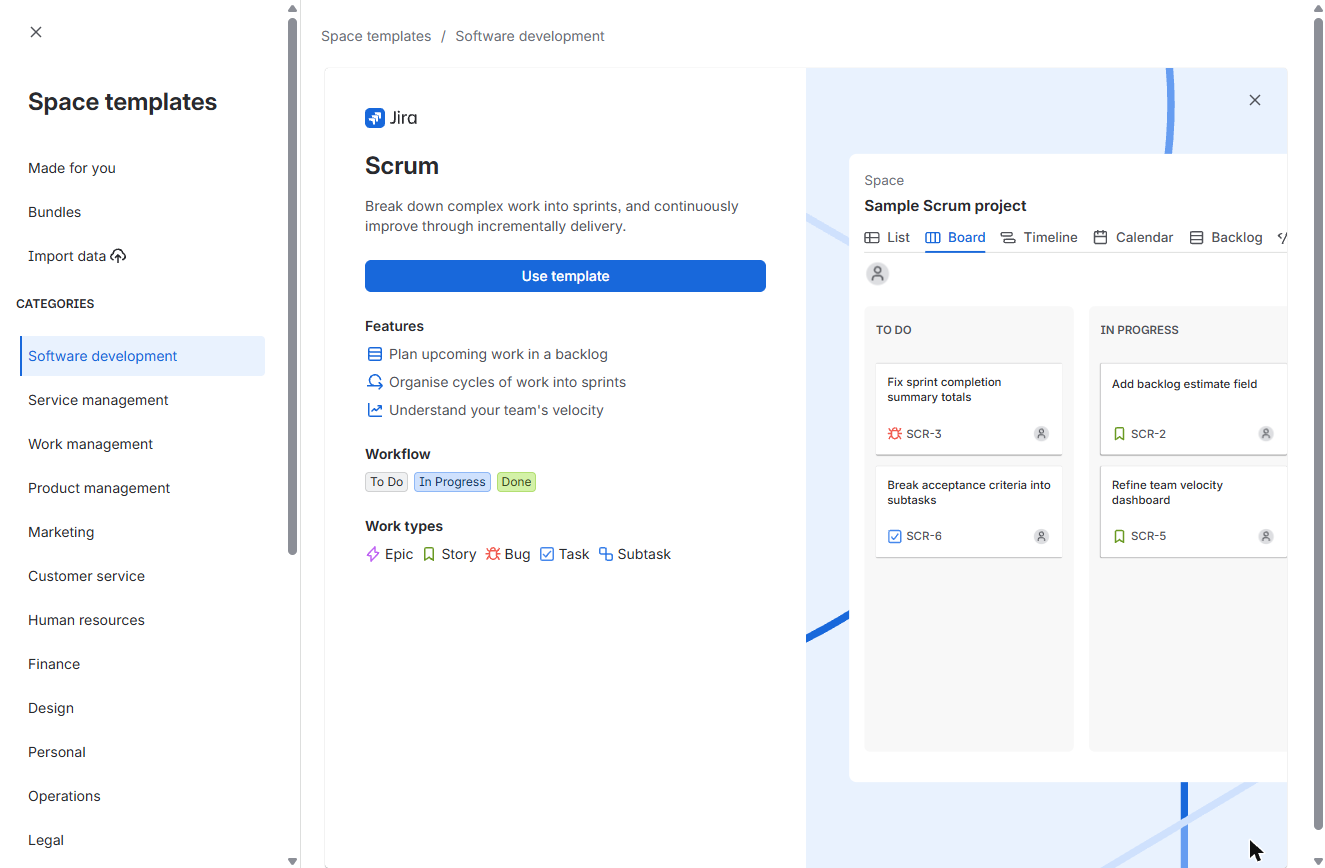
Task: Click the velocity chart feature icon
Action: coord(375,410)
